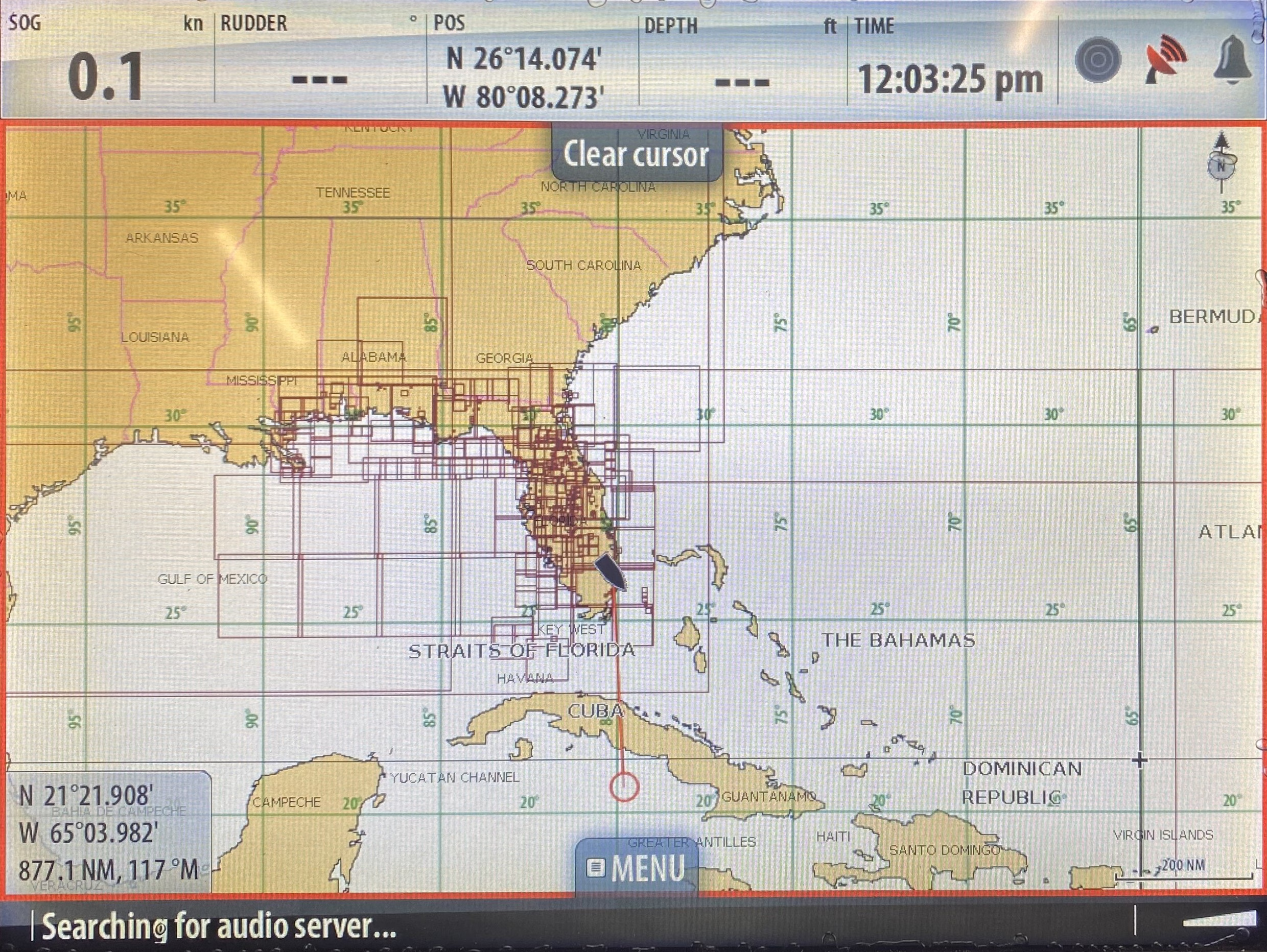The height and width of the screenshot is (952, 1267).
Task: Click the 12:03:25 pm time value
Action: click(x=951, y=79)
